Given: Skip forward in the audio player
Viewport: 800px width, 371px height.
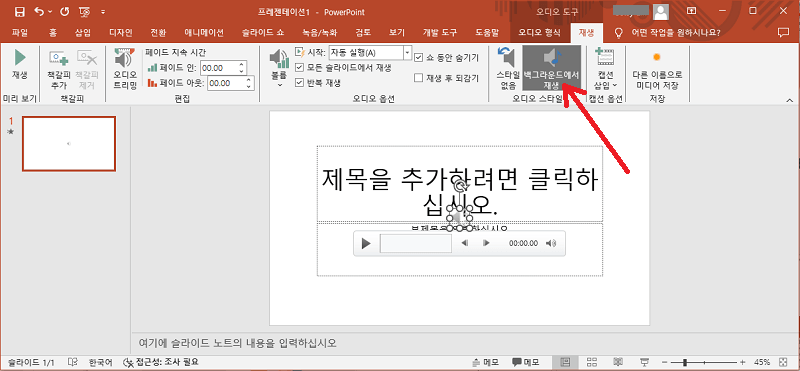Looking at the screenshot, I should coord(486,243).
